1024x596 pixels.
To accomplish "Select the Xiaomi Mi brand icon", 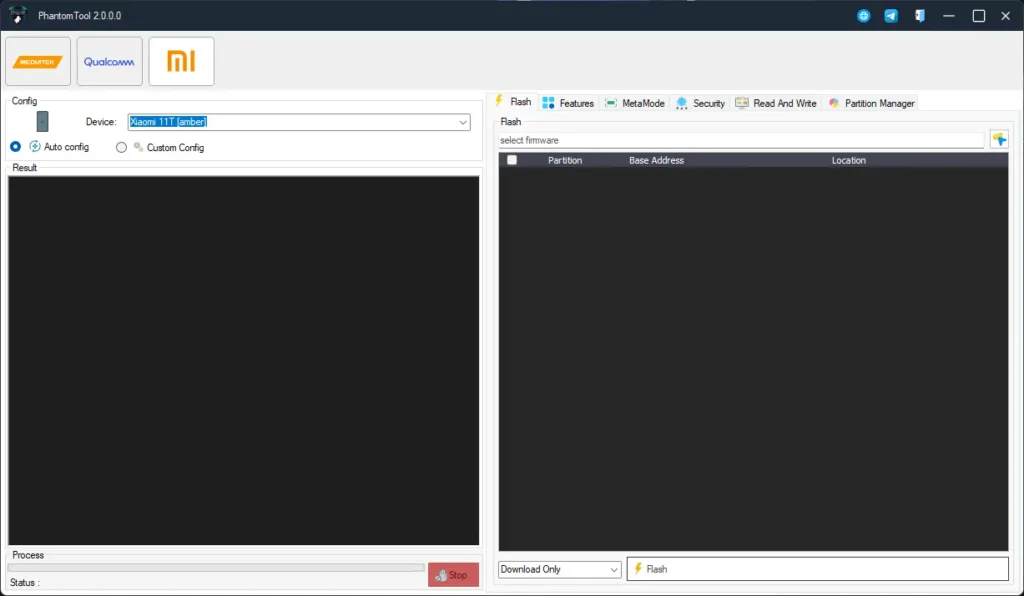I will point(181,62).
